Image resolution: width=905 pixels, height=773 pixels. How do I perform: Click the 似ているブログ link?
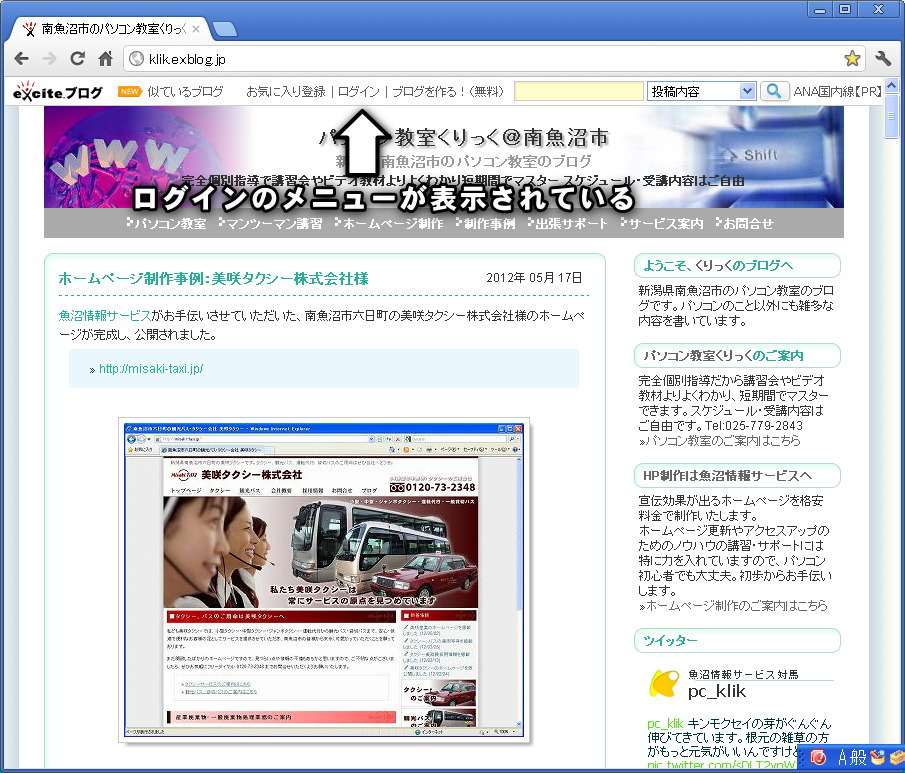click(x=185, y=91)
